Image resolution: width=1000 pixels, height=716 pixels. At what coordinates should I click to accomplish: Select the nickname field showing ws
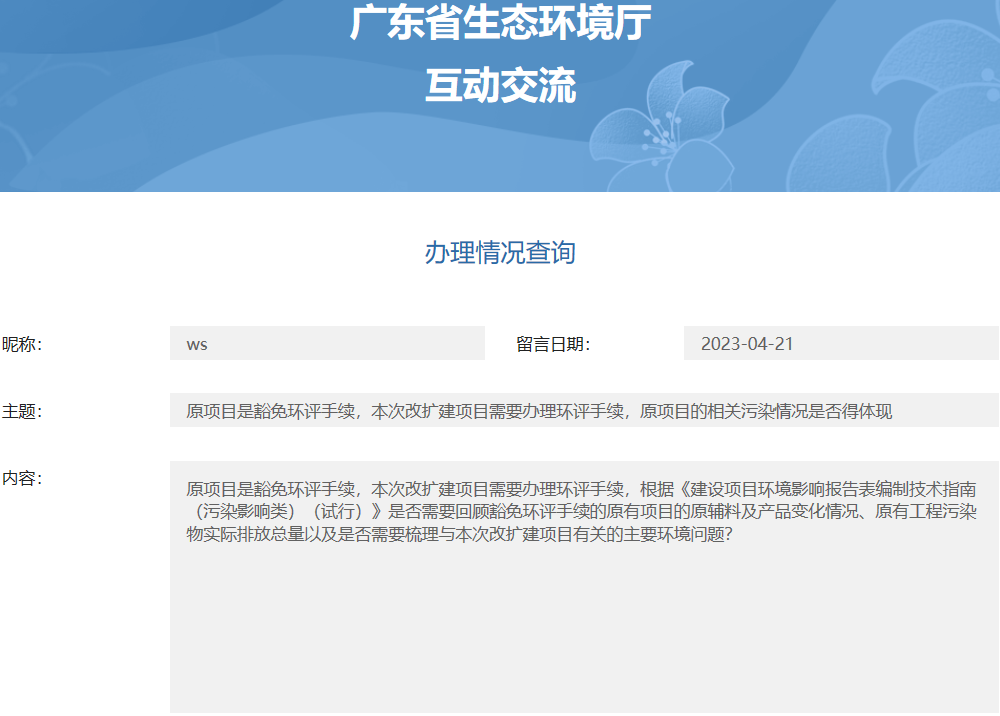(x=325, y=343)
